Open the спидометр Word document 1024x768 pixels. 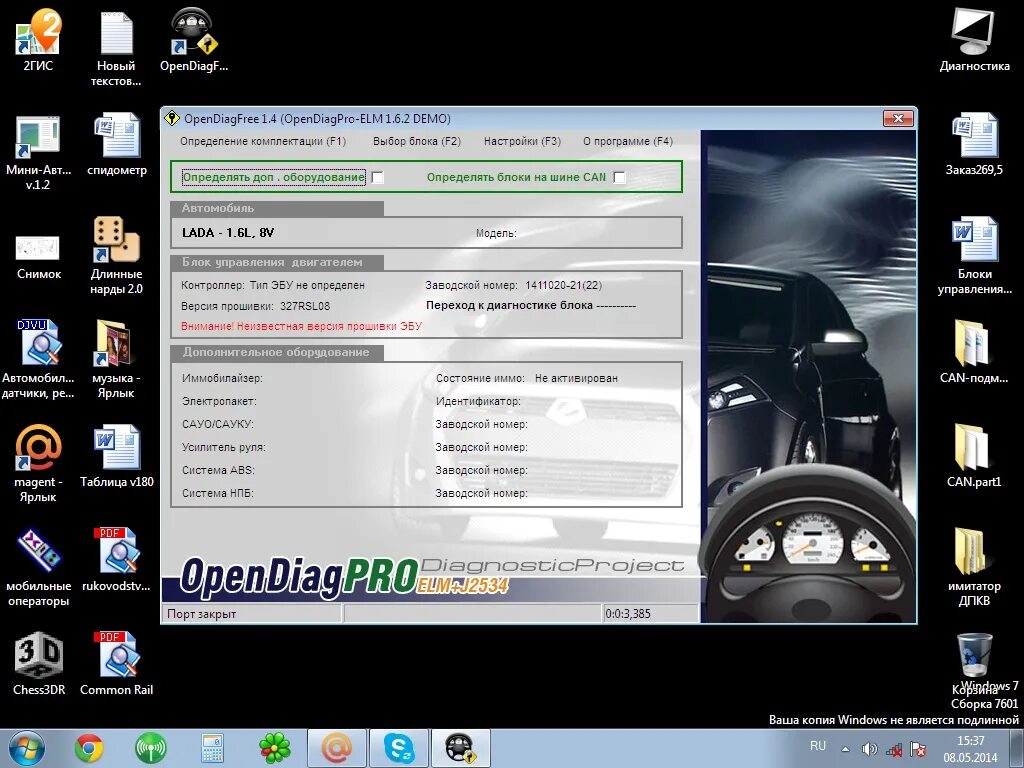pyautogui.click(x=117, y=144)
